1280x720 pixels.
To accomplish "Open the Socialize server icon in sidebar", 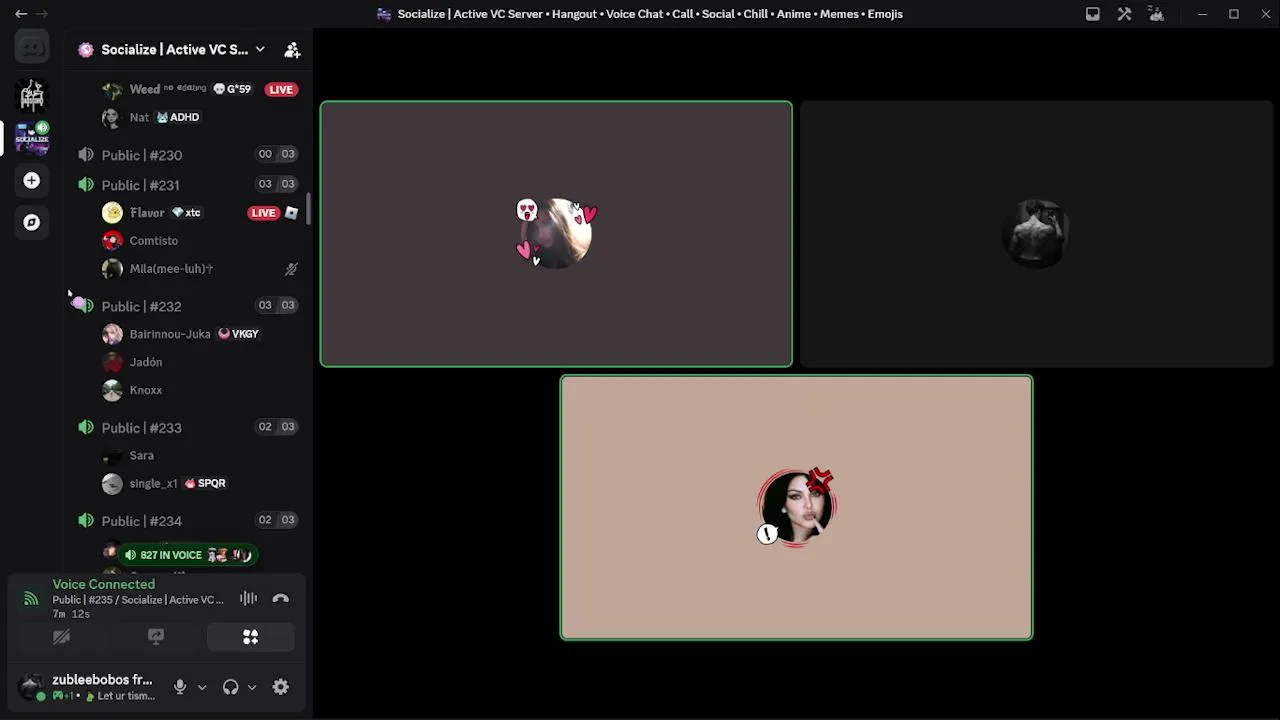I will coord(32,138).
